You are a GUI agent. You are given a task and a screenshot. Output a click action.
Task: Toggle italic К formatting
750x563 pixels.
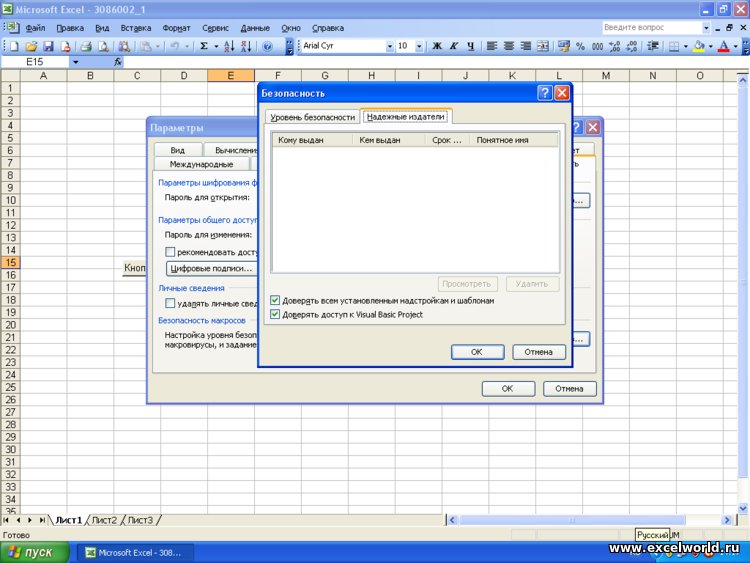[x=454, y=46]
